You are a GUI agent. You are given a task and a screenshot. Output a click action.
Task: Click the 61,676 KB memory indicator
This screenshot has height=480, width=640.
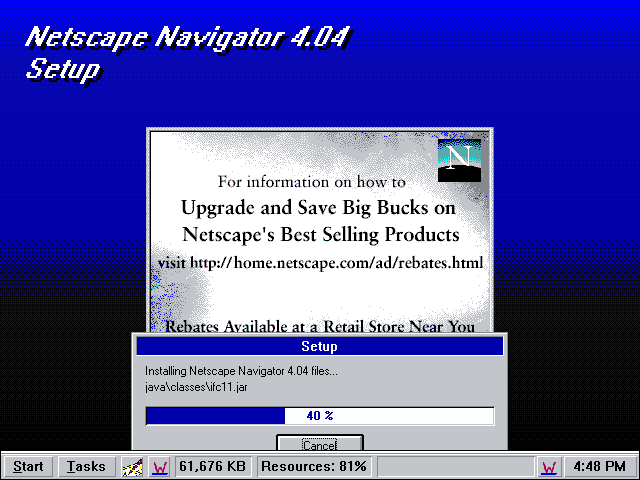tap(214, 466)
